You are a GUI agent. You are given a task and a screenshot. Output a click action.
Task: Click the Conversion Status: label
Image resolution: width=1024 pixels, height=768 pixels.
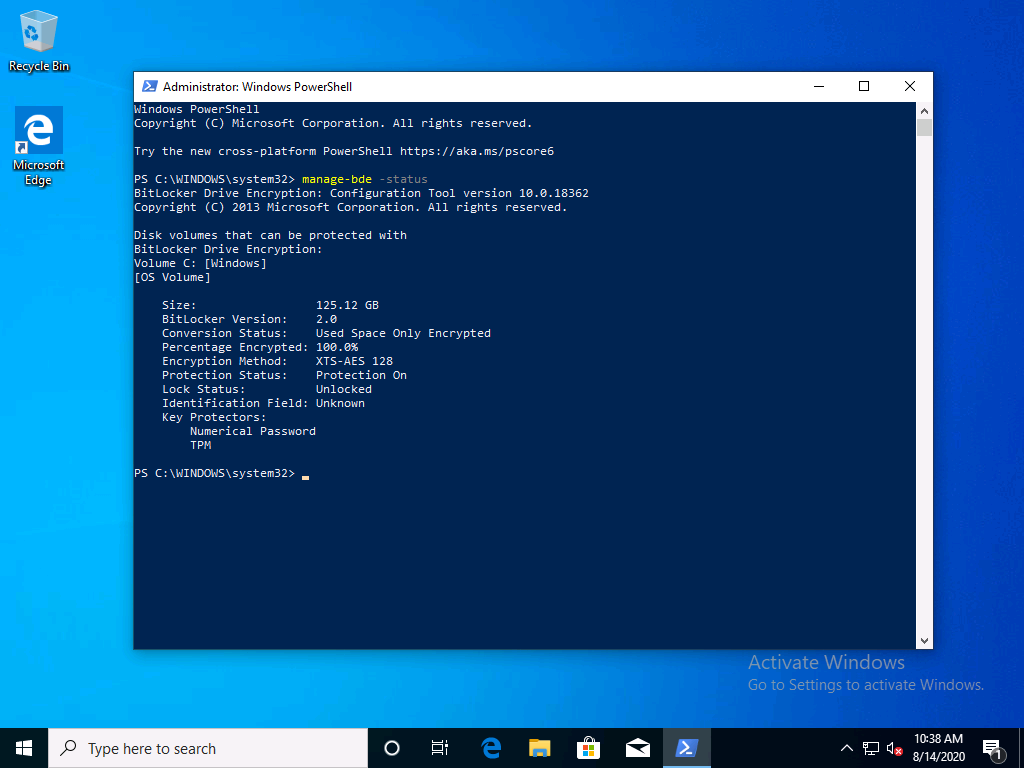[x=225, y=333]
